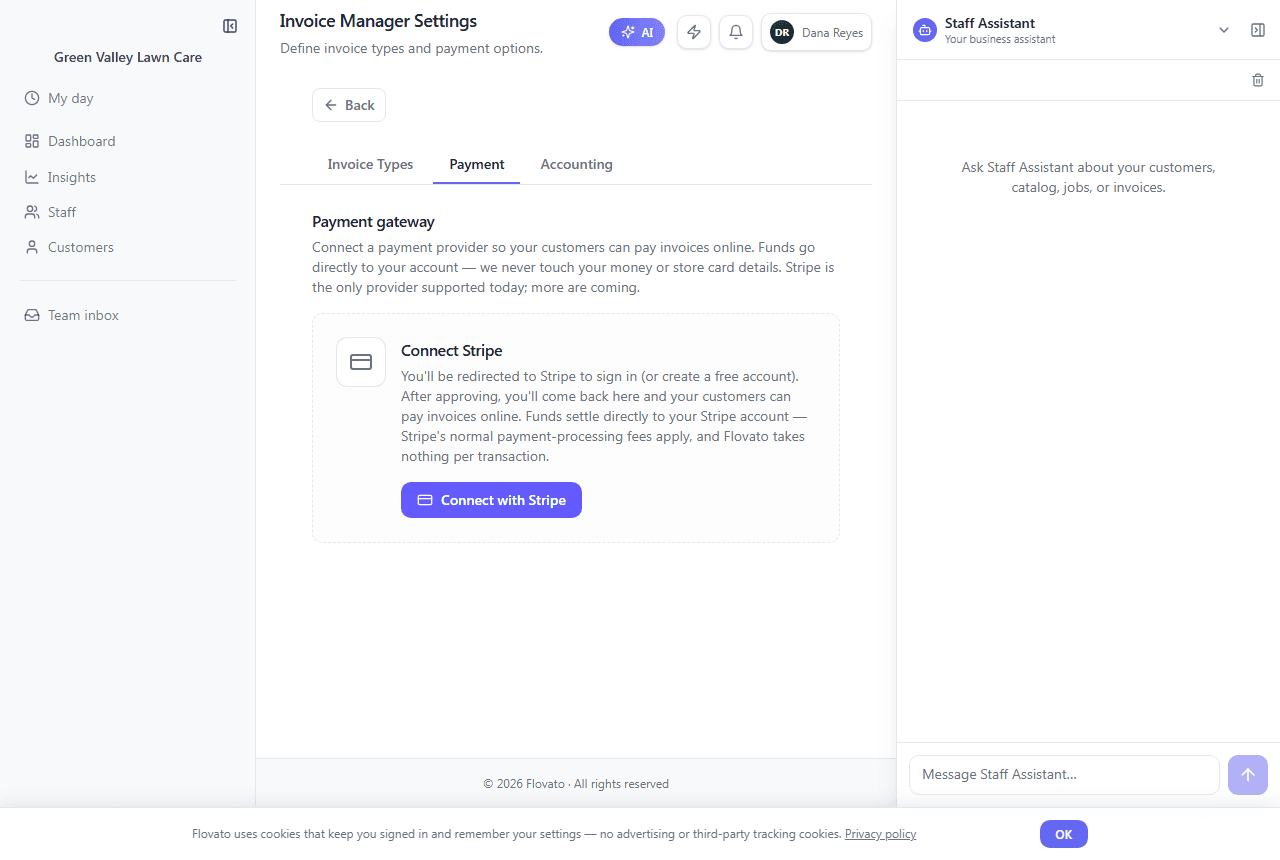
Task: Click the Staff people icon
Action: point(32,212)
